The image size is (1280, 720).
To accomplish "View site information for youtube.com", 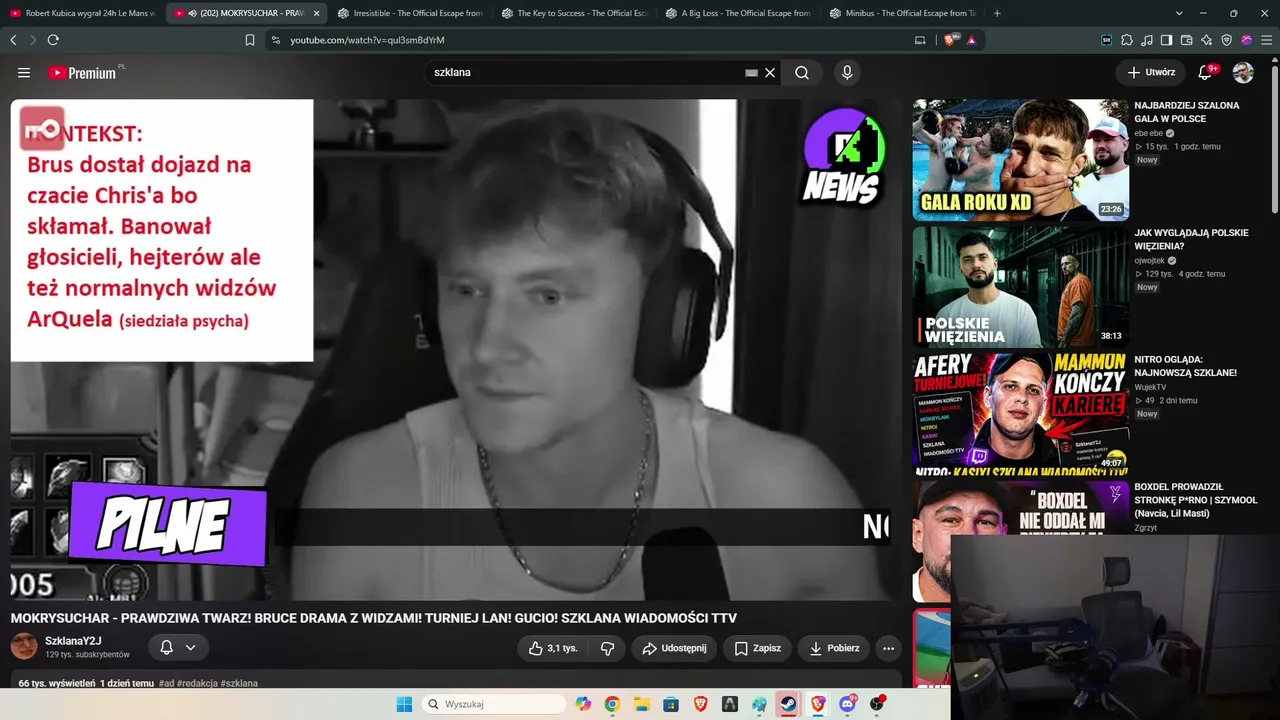I will coord(275,40).
